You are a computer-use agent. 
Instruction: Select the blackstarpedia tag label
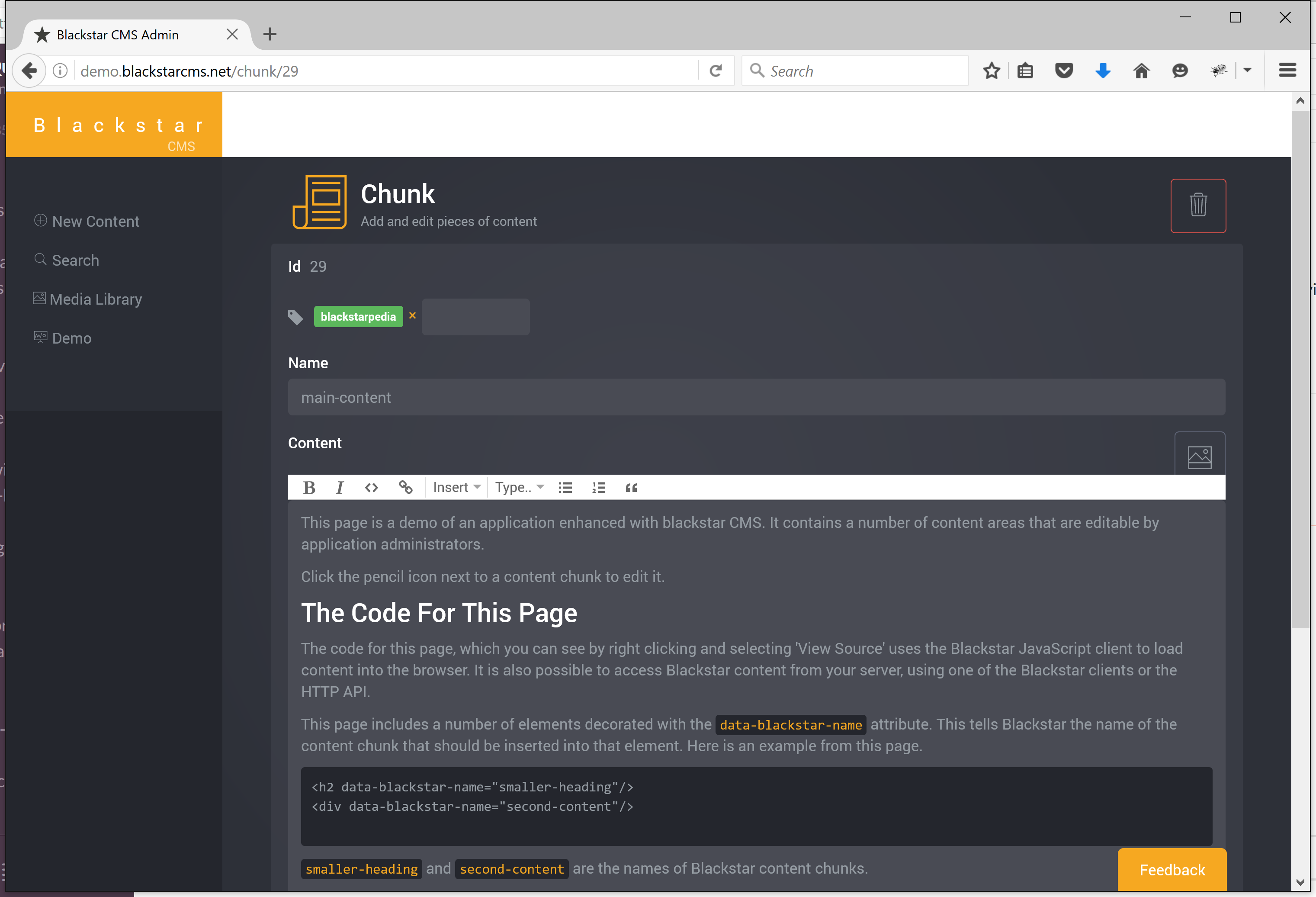point(358,317)
